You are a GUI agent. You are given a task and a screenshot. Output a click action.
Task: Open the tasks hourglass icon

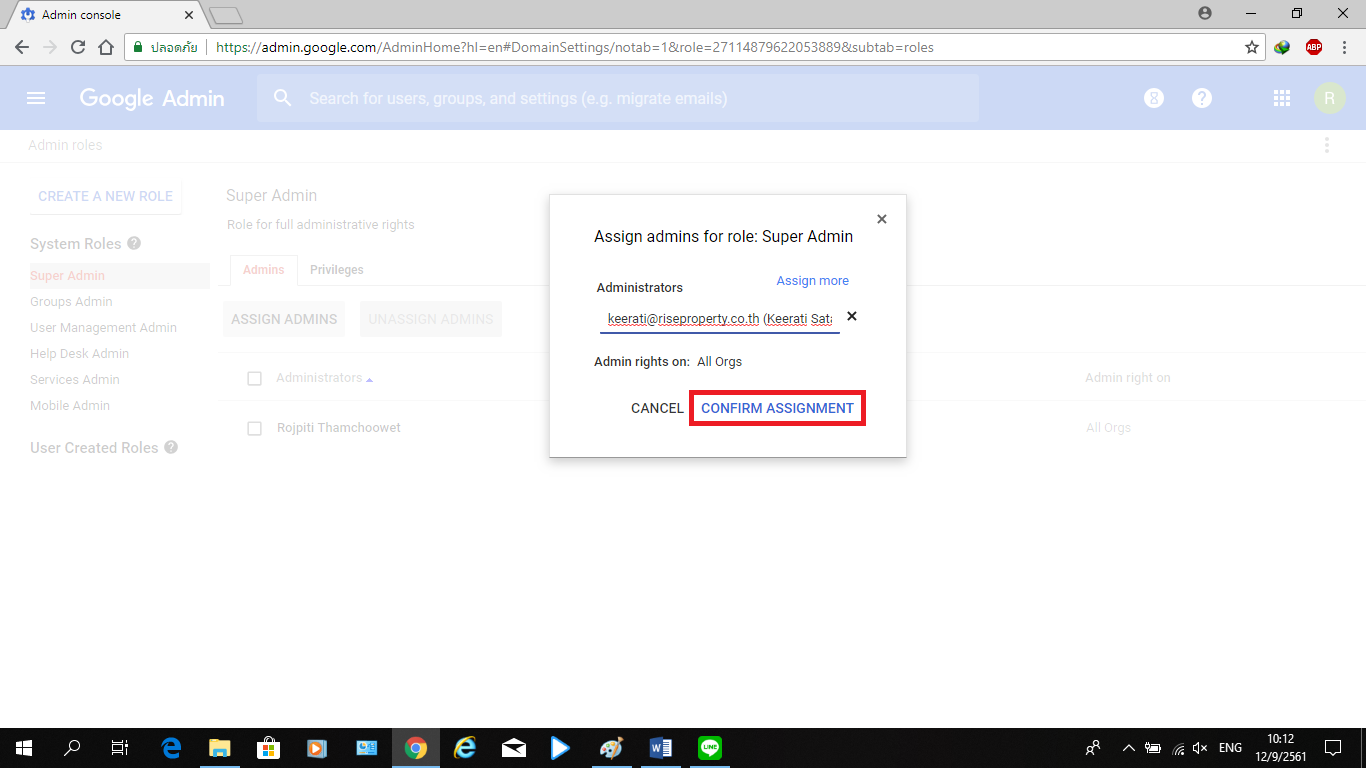[1154, 98]
